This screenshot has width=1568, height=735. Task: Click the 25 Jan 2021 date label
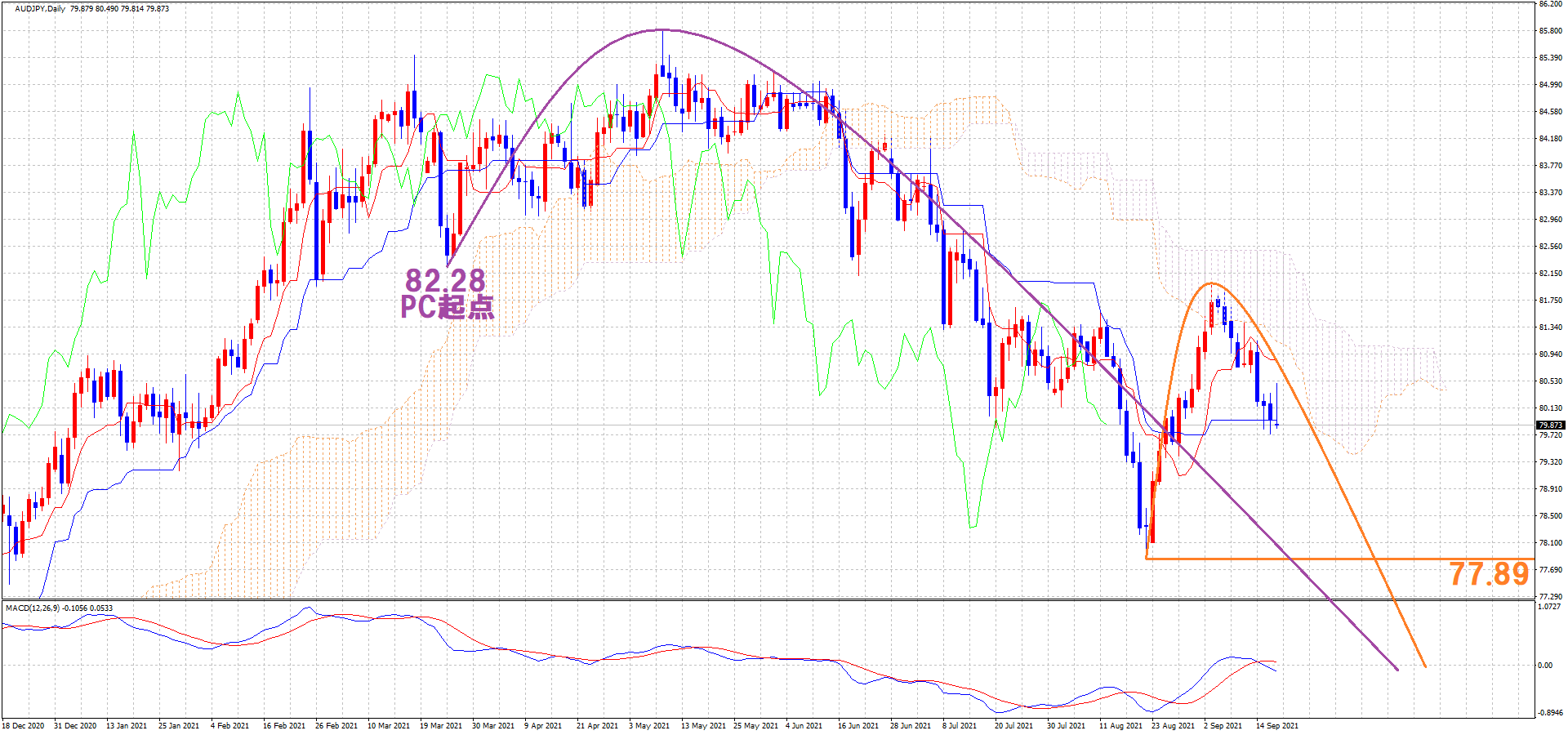178,725
